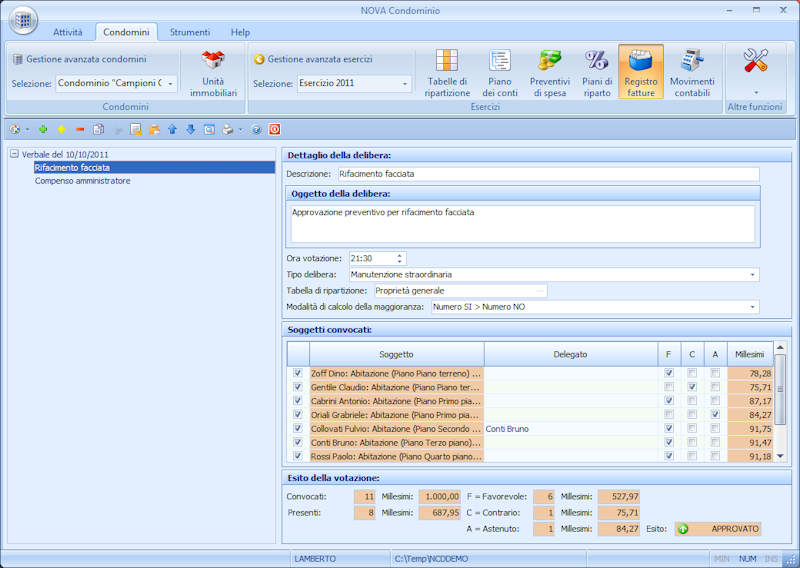Screen dimensions: 800x568
Task: Click the scissors cut toolbar icon
Action: 117,130
